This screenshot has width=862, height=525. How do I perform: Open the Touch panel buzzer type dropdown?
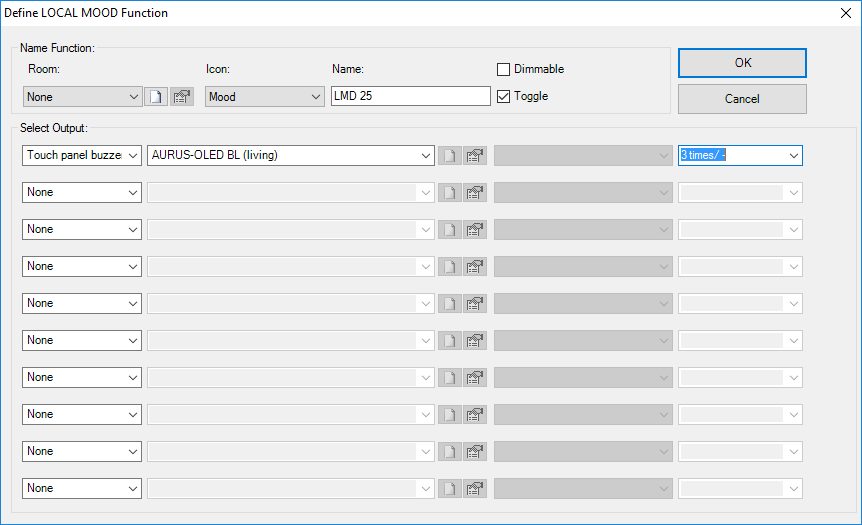pos(82,155)
